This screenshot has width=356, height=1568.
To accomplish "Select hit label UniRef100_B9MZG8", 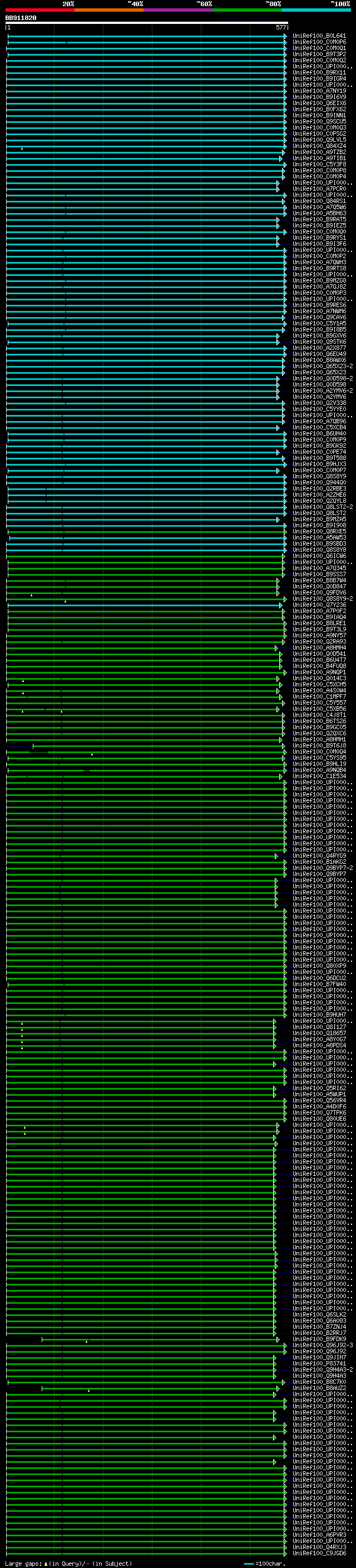I will [x=319, y=280].
